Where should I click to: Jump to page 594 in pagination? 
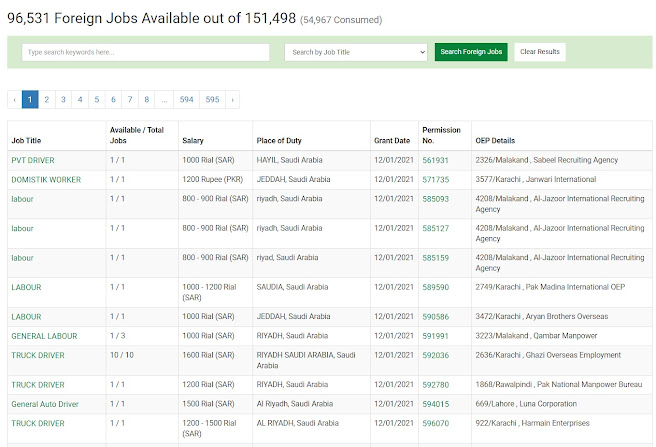tap(187, 100)
